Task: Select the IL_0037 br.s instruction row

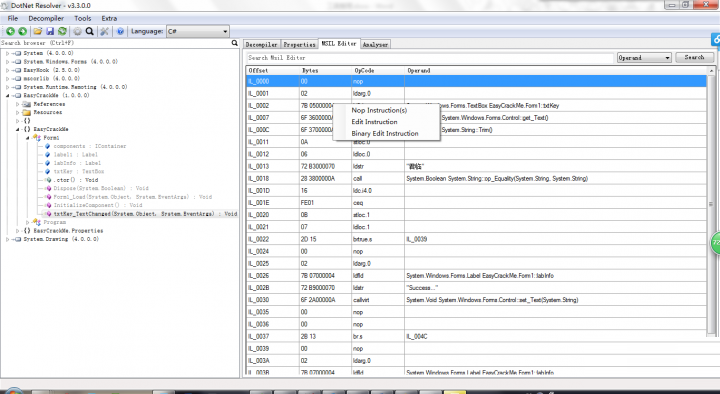Action: pos(477,336)
